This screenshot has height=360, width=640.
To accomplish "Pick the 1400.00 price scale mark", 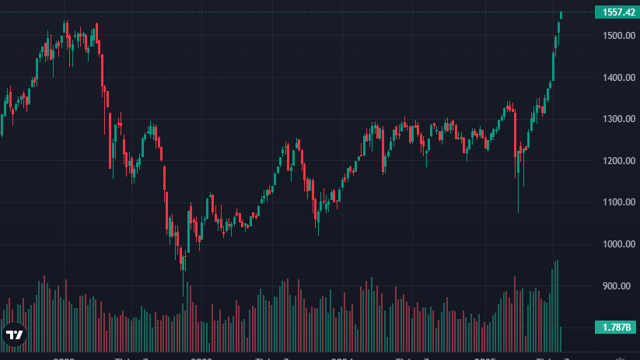I will [x=619, y=78].
